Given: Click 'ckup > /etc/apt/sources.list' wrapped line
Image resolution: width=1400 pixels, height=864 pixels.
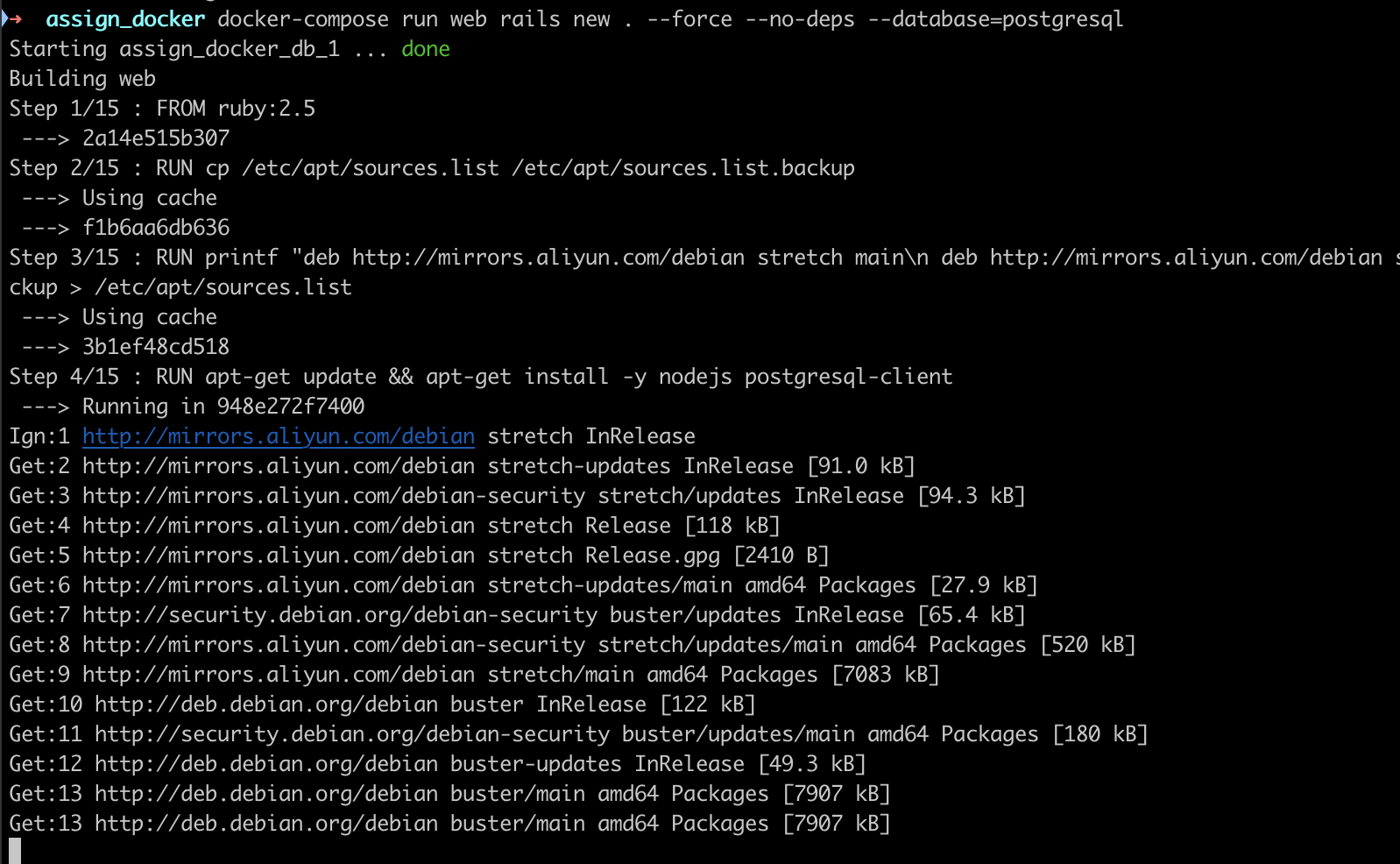Looking at the screenshot, I should pyautogui.click(x=180, y=287).
